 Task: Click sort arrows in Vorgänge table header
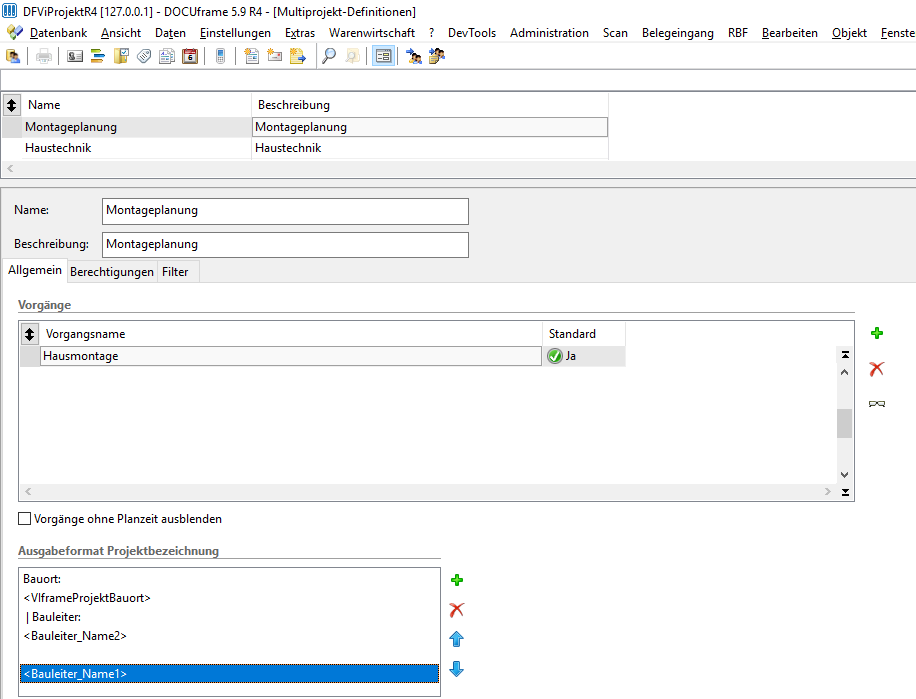[30, 334]
